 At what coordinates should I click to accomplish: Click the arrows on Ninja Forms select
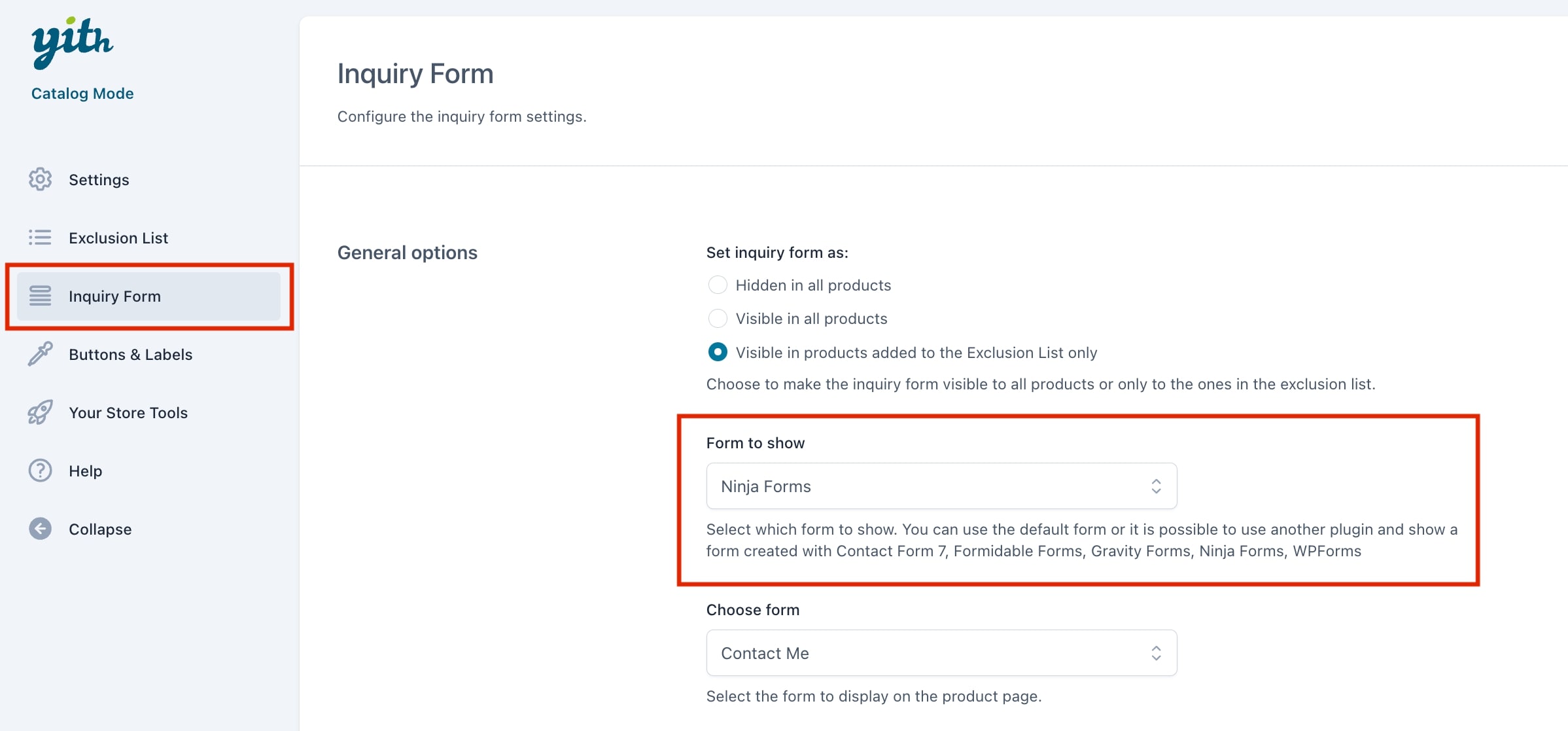click(x=1156, y=486)
